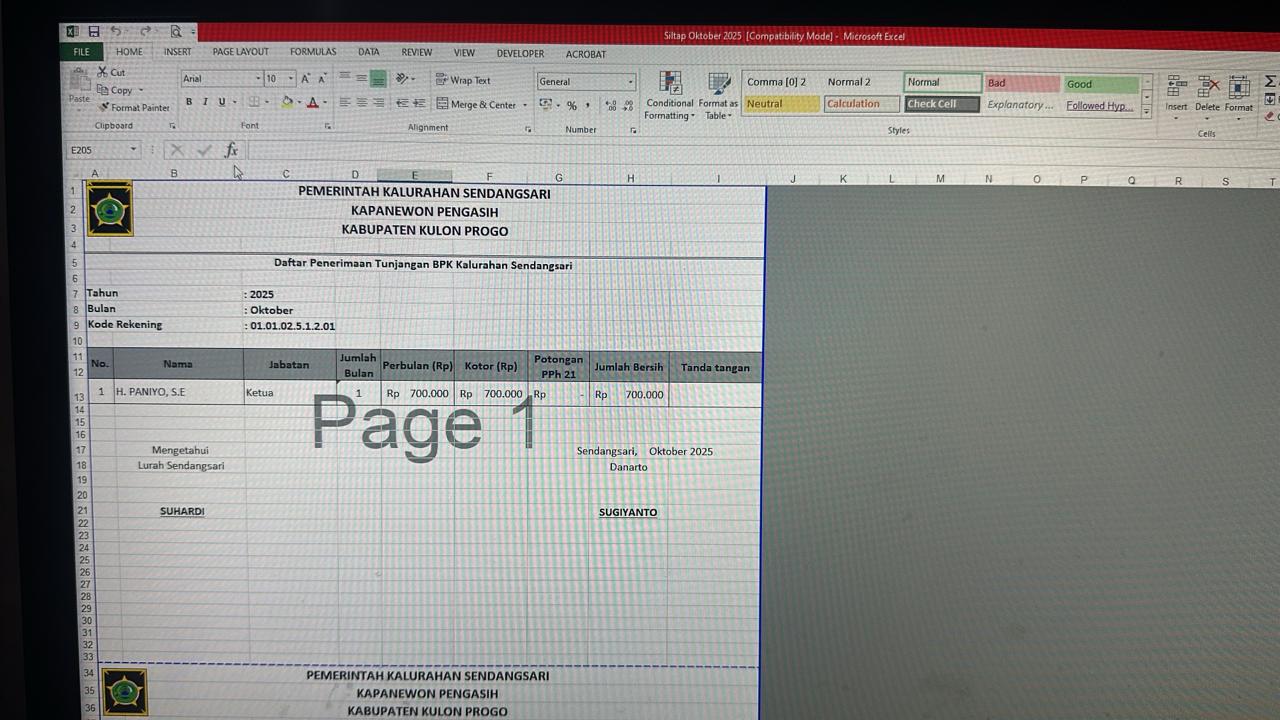
Task: Open the Arial font name dropdown
Action: (258, 78)
